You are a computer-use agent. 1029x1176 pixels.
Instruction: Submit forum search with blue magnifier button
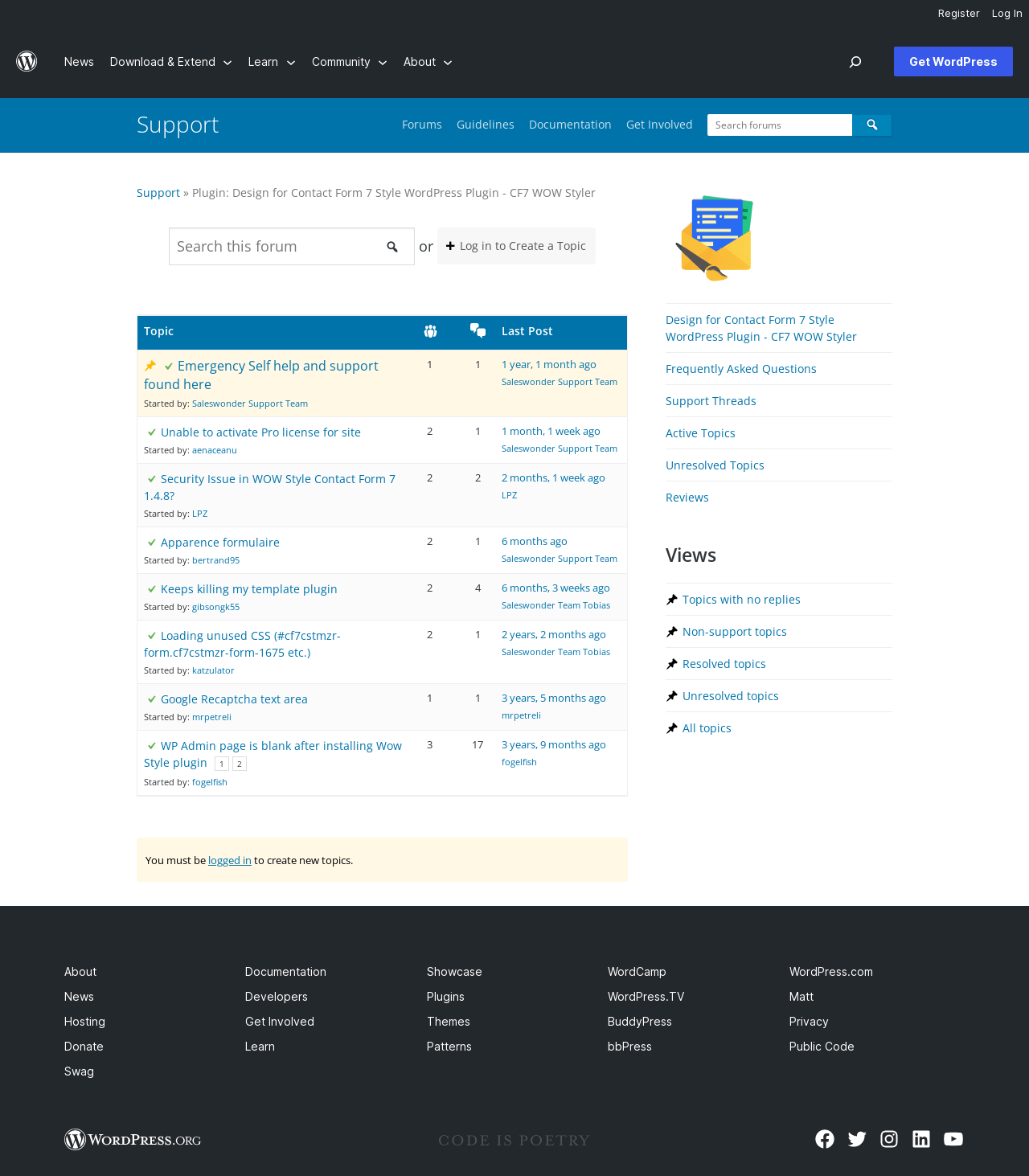(872, 125)
